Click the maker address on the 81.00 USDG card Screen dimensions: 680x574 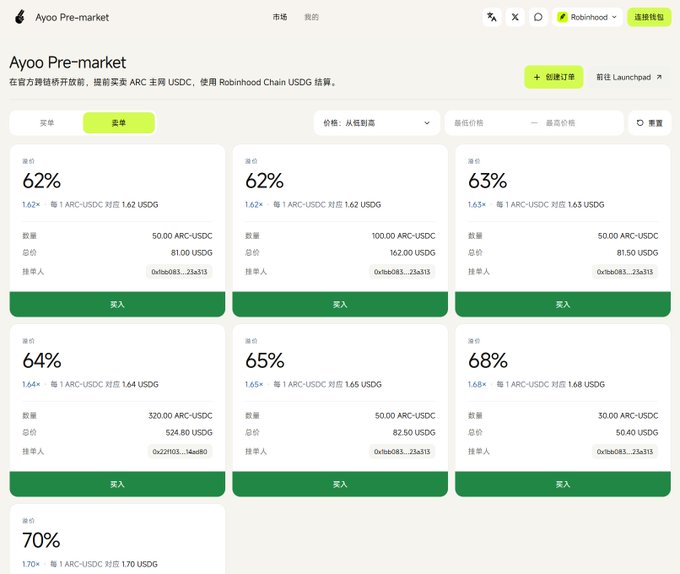(x=179, y=272)
